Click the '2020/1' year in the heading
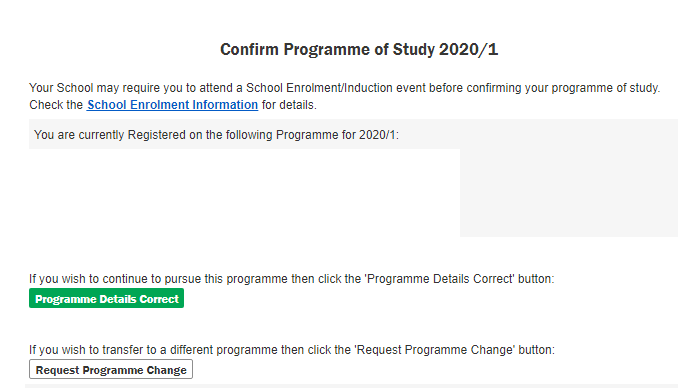Screen dimensions: 678x388 tap(468, 49)
